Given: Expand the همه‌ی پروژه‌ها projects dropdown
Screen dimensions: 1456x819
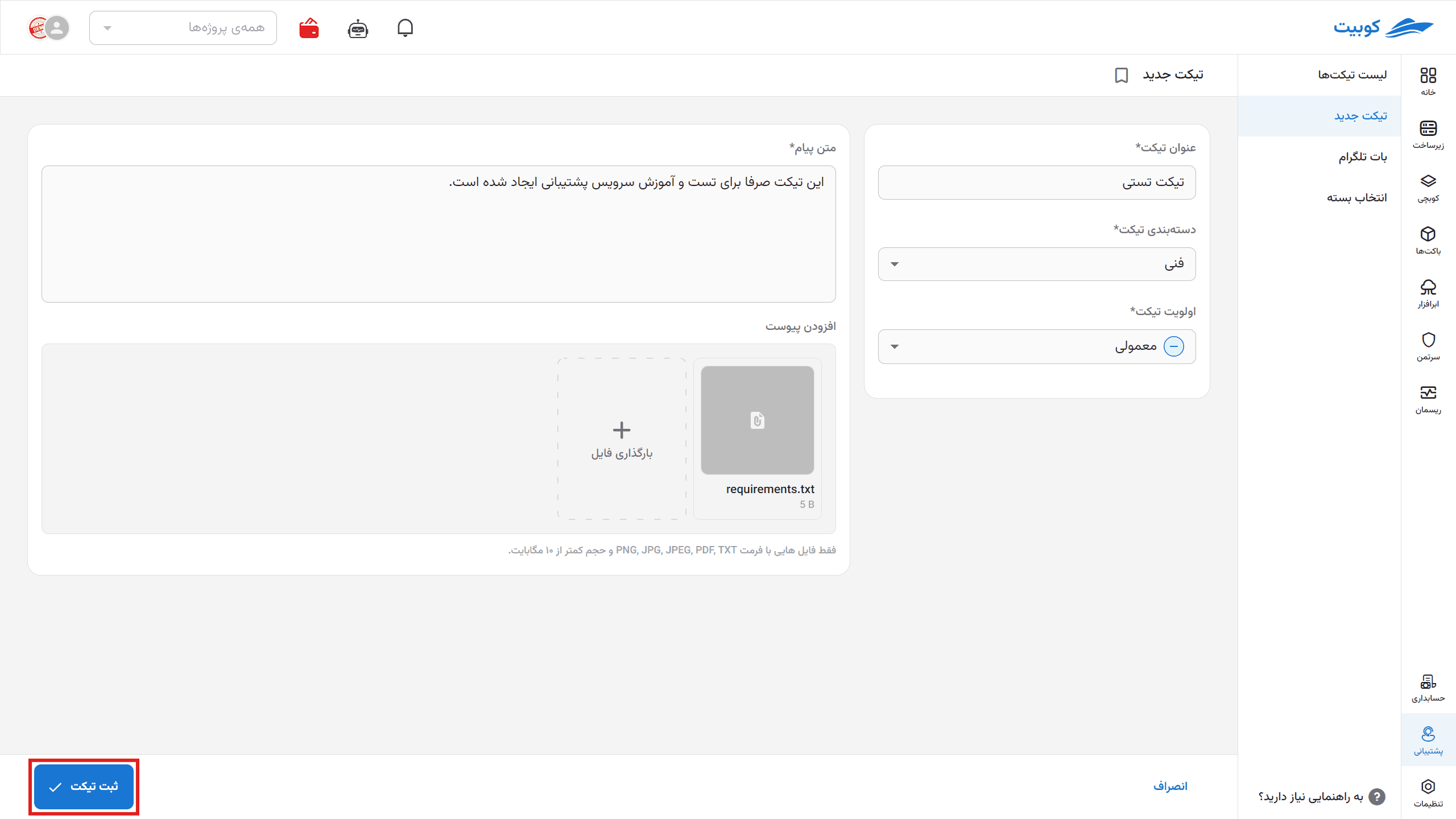Looking at the screenshot, I should pos(183,28).
